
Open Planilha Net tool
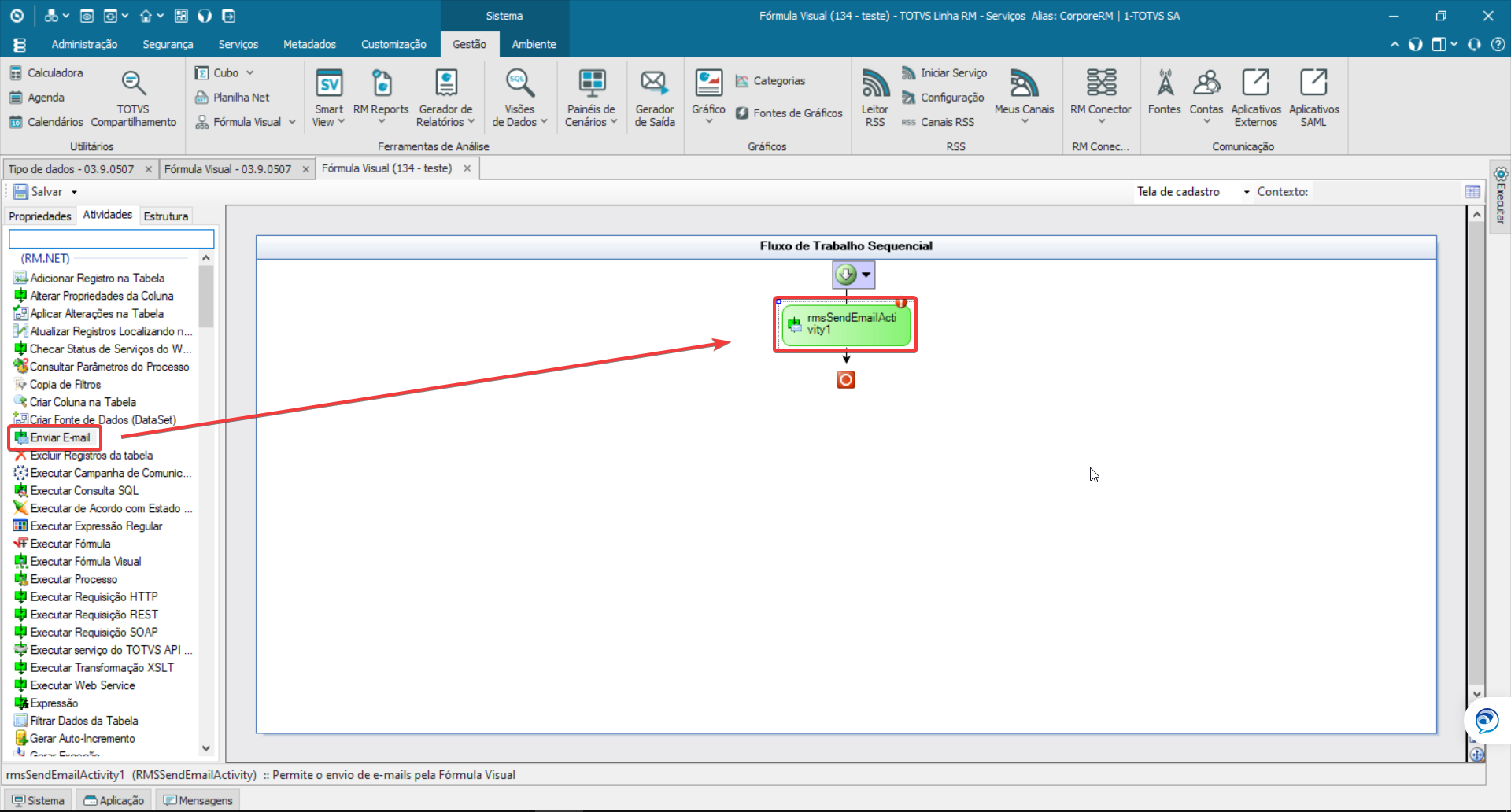pos(232,98)
